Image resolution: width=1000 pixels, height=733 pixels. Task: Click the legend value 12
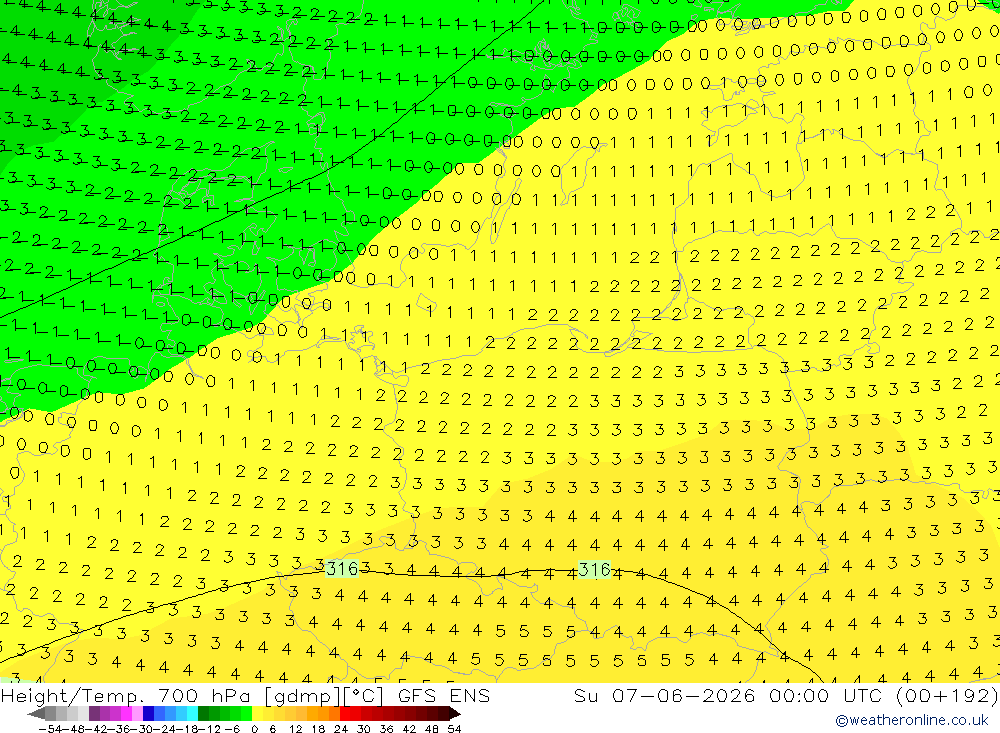(x=295, y=729)
